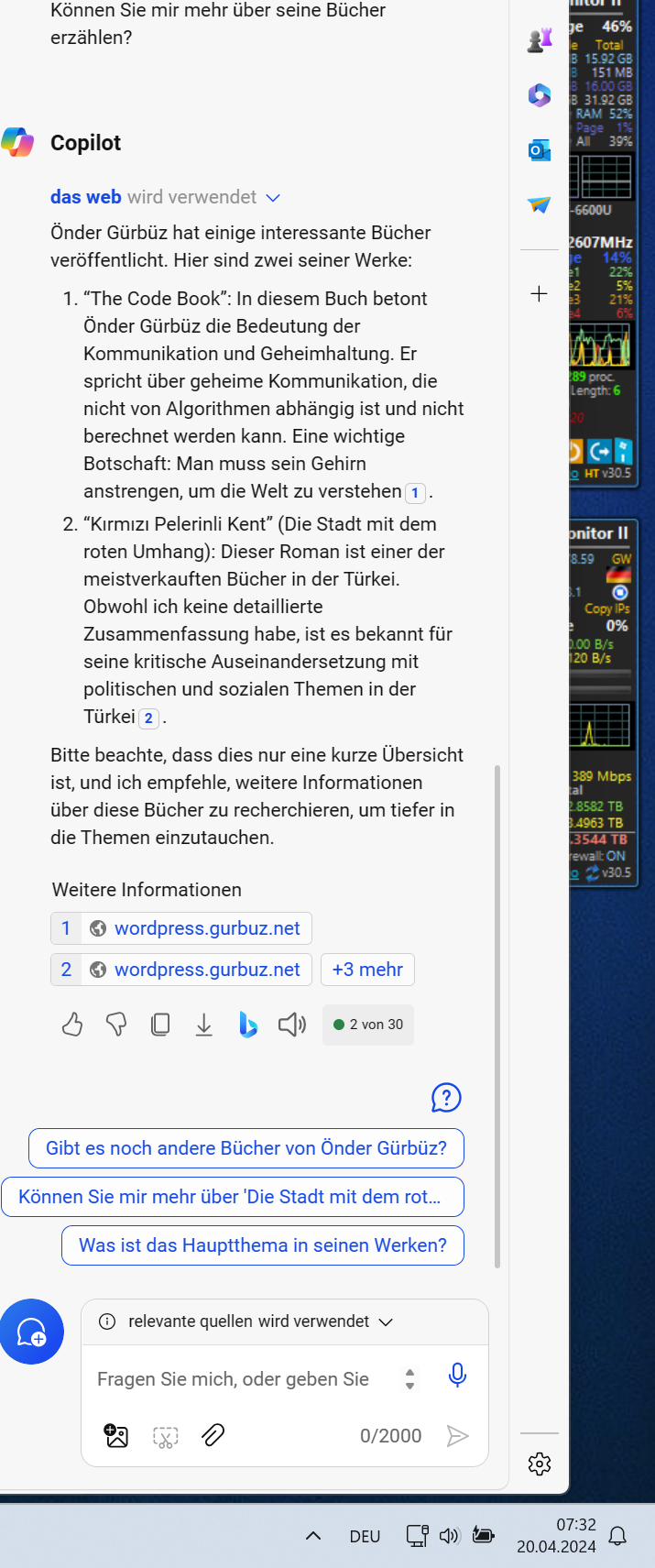This screenshot has width=655, height=1568.
Task: Click the blue refresh-IP circle in Network Monitor
Action: pos(620,593)
